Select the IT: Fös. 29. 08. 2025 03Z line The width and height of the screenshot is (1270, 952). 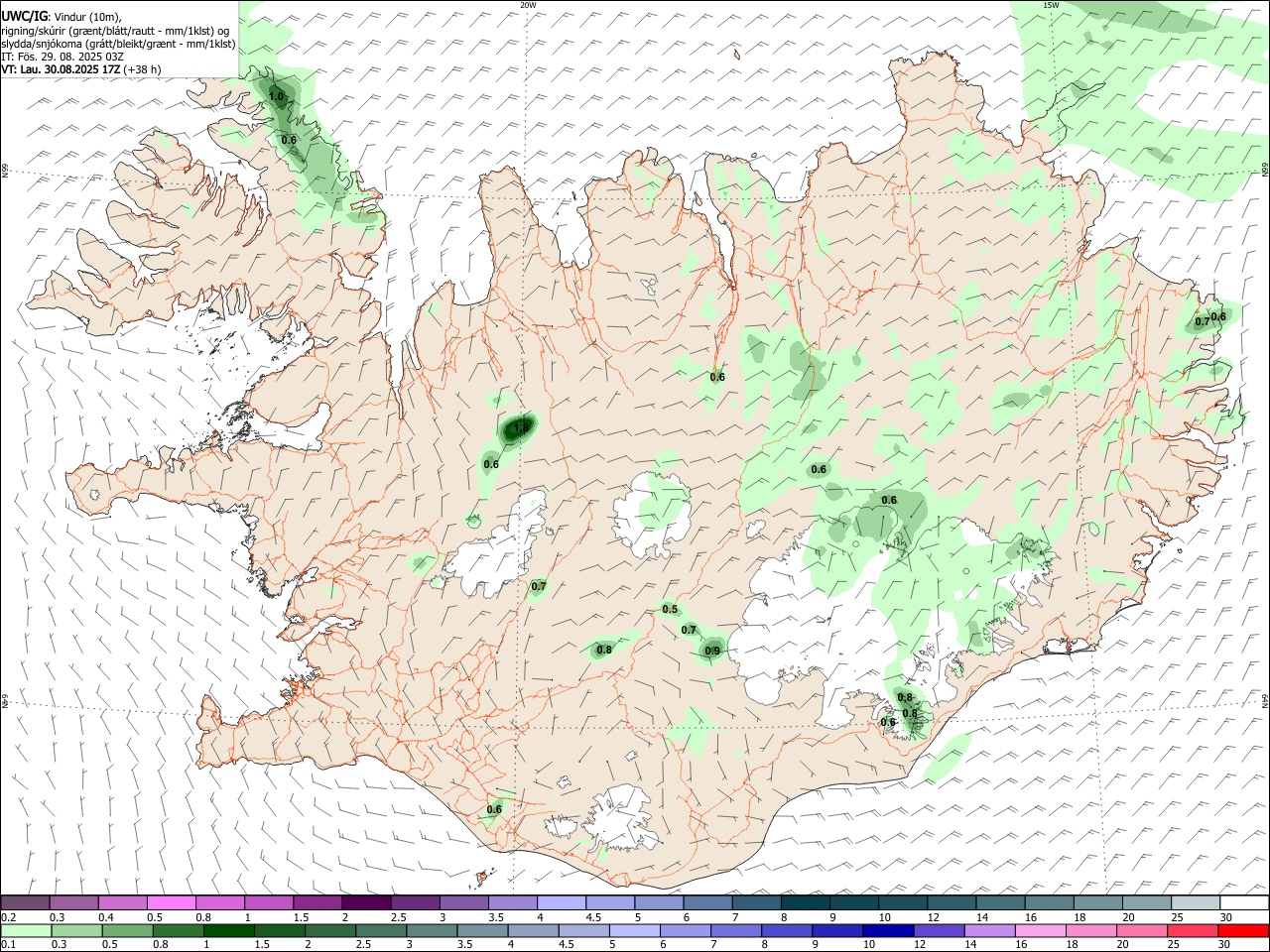(x=63, y=57)
